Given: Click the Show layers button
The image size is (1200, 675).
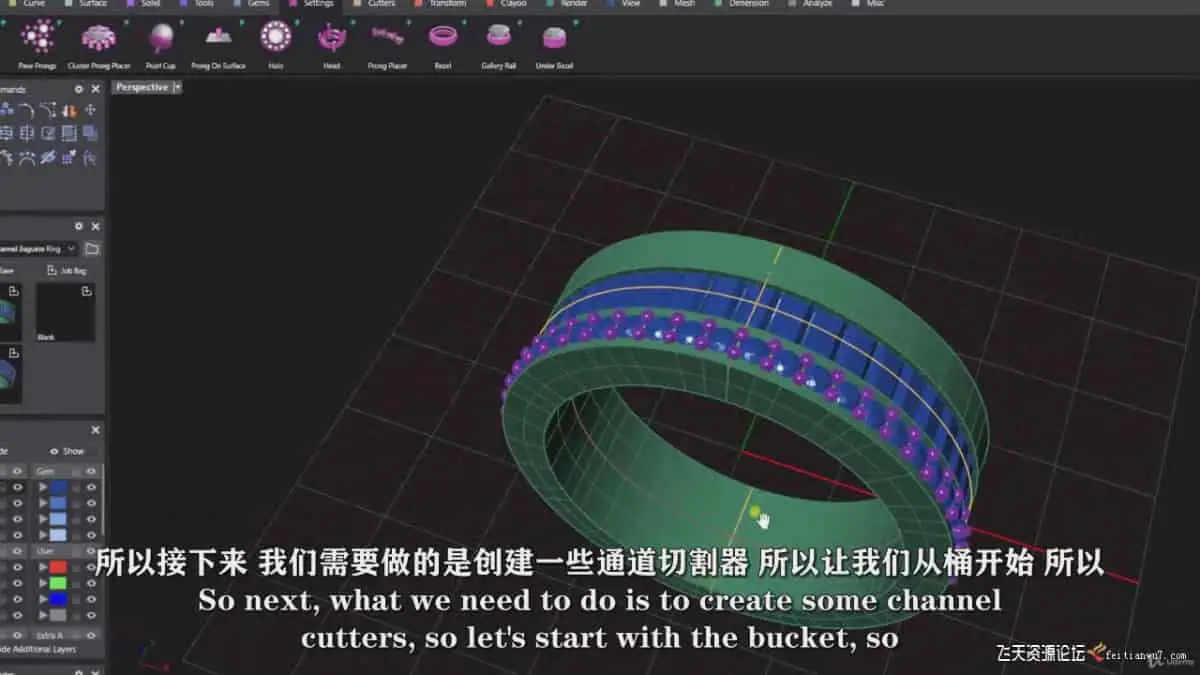Looking at the screenshot, I should click(68, 451).
